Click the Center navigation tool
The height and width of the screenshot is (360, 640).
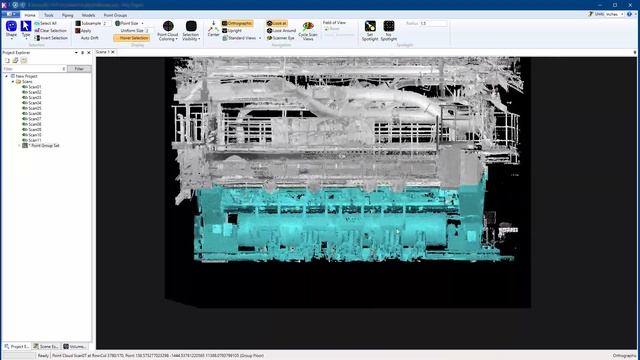click(x=213, y=29)
